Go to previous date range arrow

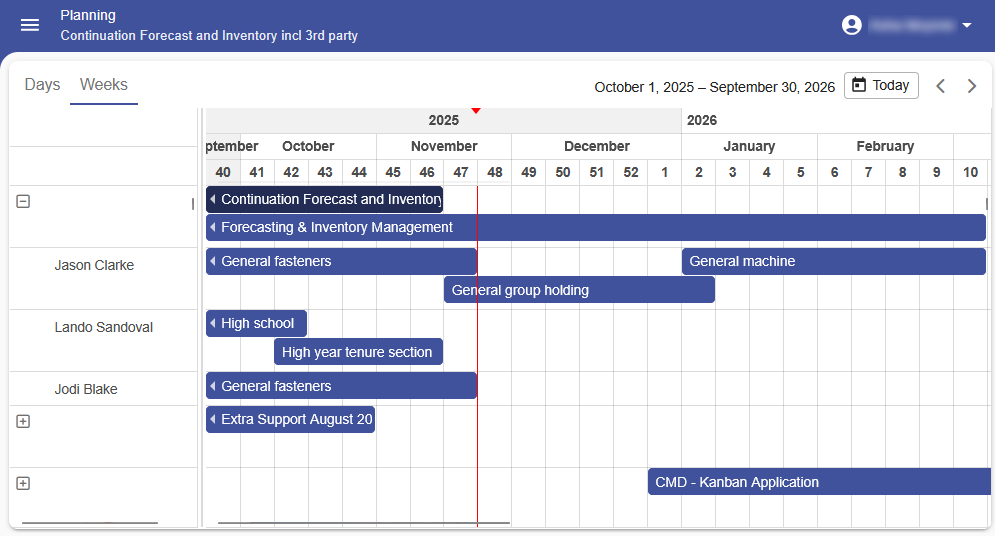pos(940,86)
